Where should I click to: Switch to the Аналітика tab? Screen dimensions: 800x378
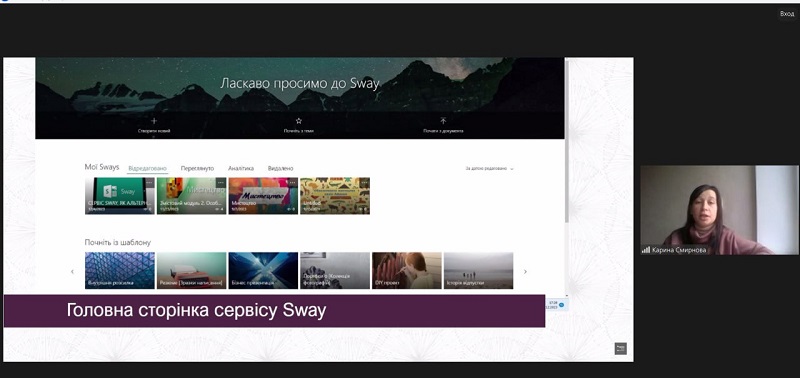pyautogui.click(x=241, y=168)
